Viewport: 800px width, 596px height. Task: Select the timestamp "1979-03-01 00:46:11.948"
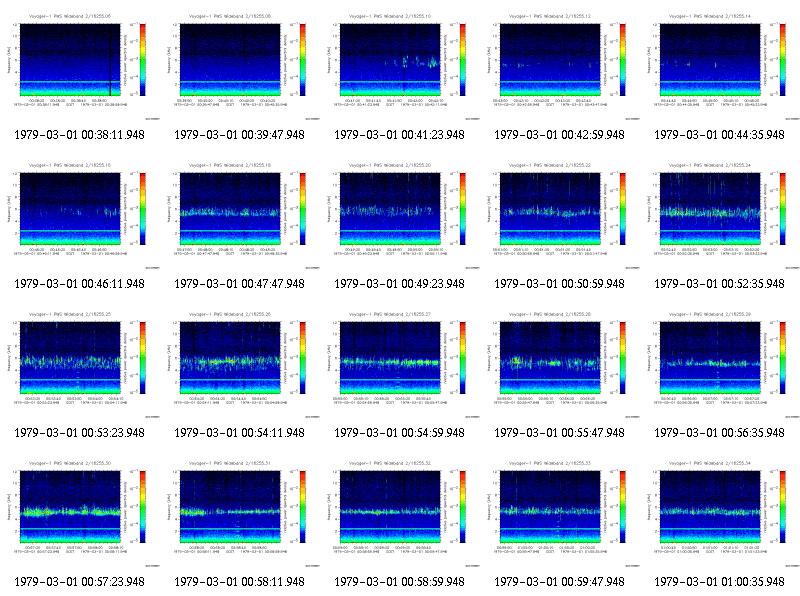coord(80,284)
